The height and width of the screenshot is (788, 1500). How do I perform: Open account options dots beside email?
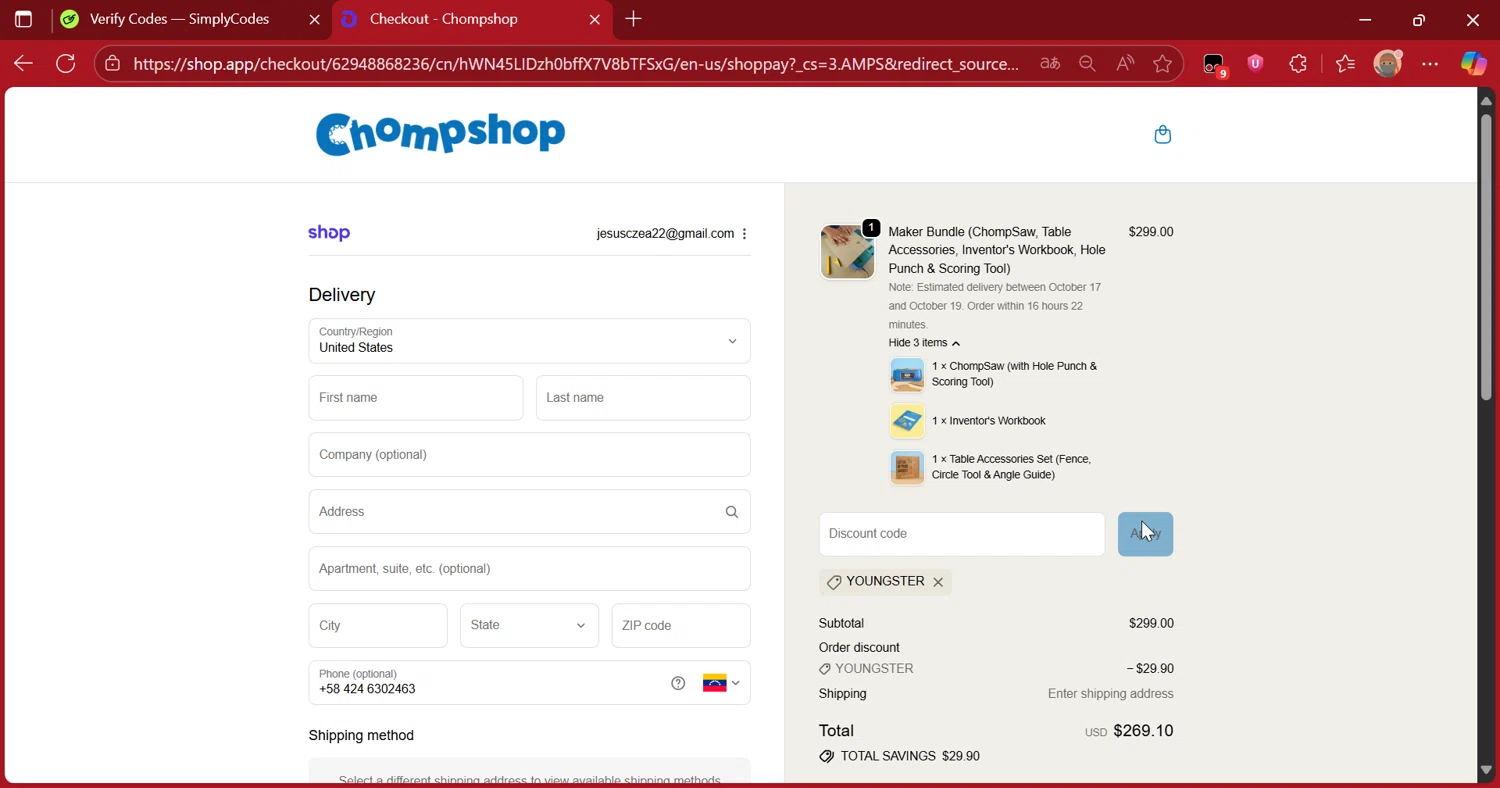744,234
